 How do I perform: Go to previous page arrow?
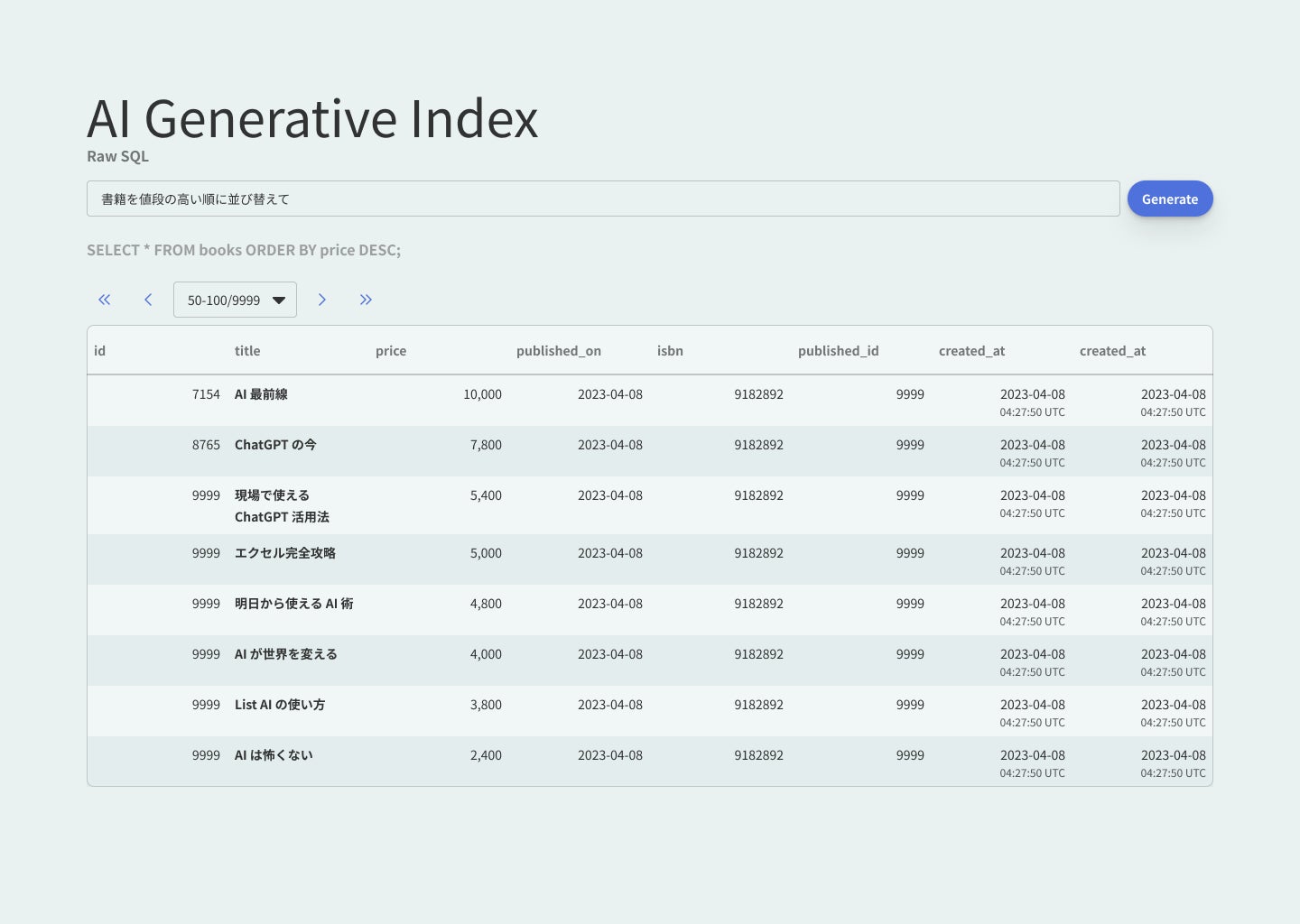click(x=148, y=300)
